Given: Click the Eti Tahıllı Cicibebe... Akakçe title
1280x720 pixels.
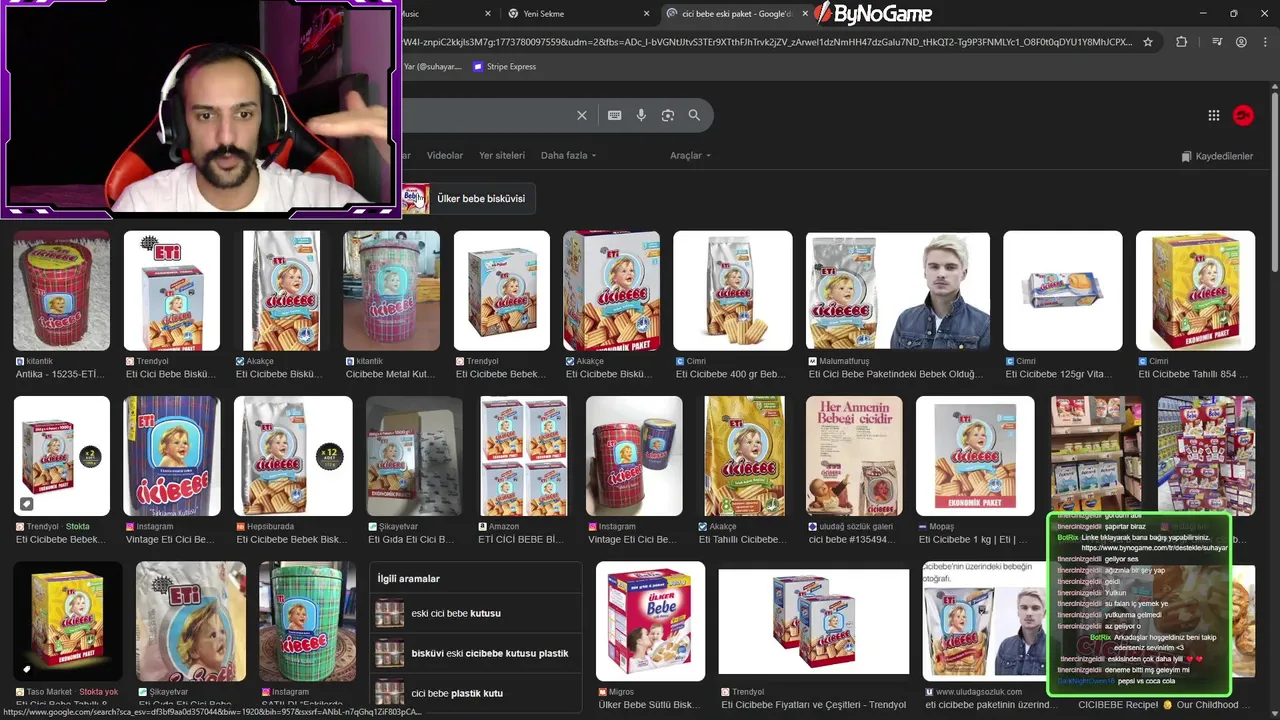Looking at the screenshot, I should click(745, 540).
